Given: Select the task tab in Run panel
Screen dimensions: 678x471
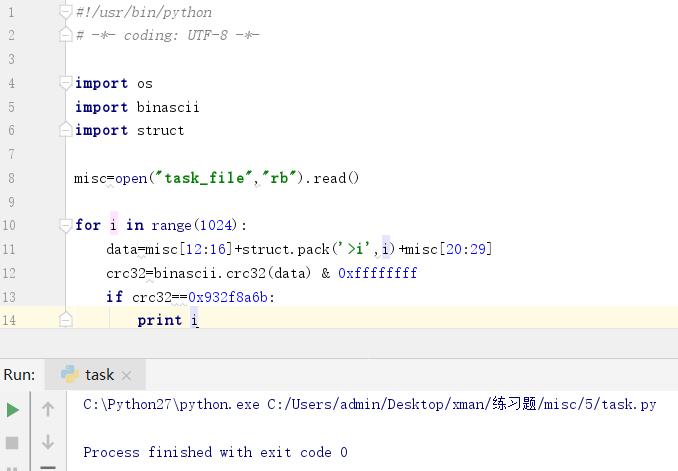Looking at the screenshot, I should tap(95, 375).
